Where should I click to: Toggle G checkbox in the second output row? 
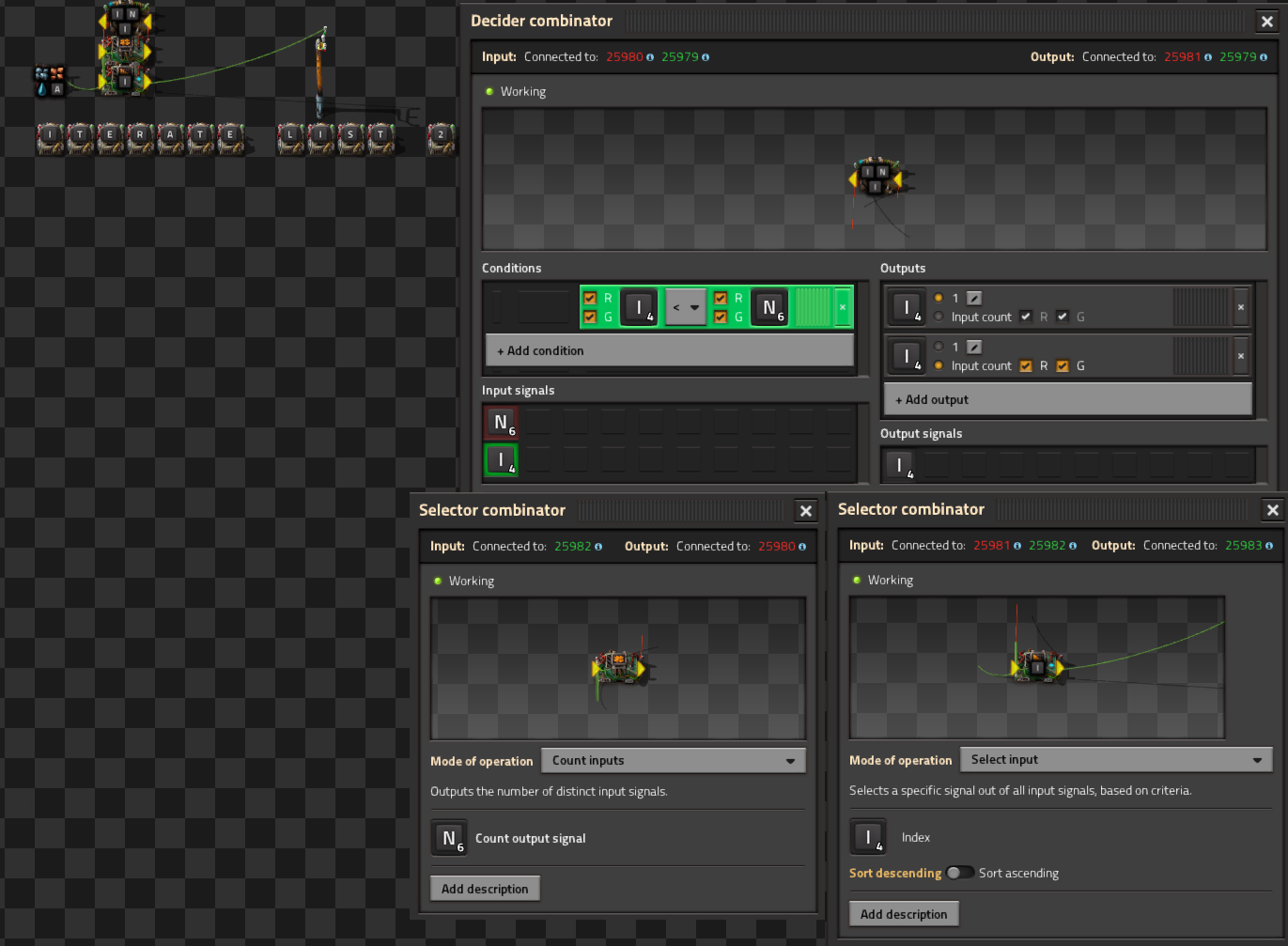[x=1063, y=365]
